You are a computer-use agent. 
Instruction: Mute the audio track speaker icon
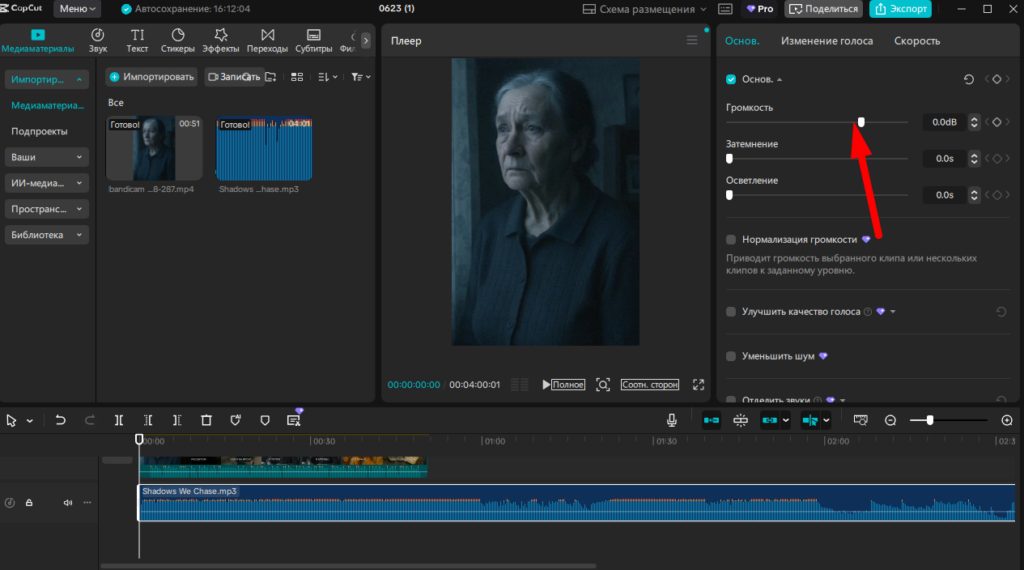click(67, 503)
